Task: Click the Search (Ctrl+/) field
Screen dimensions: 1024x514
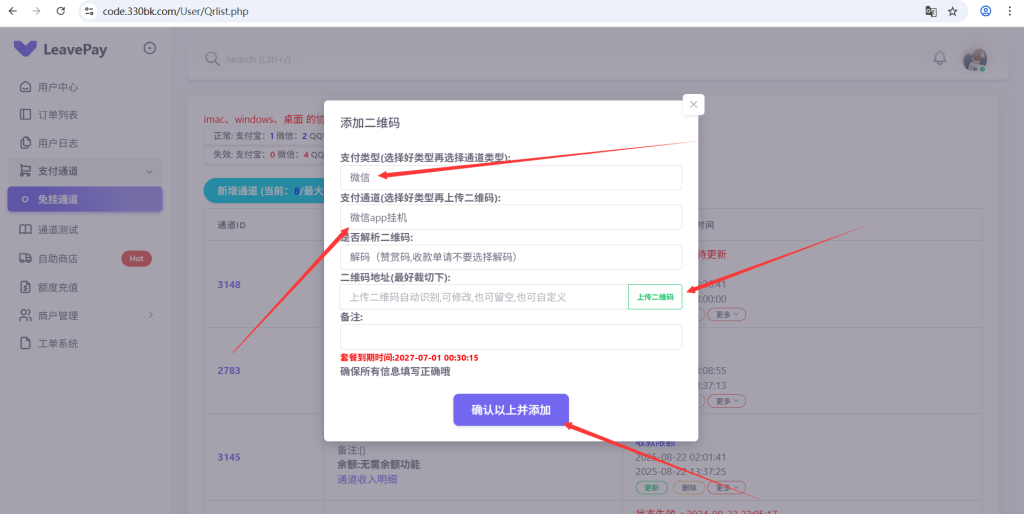Action: (259, 59)
